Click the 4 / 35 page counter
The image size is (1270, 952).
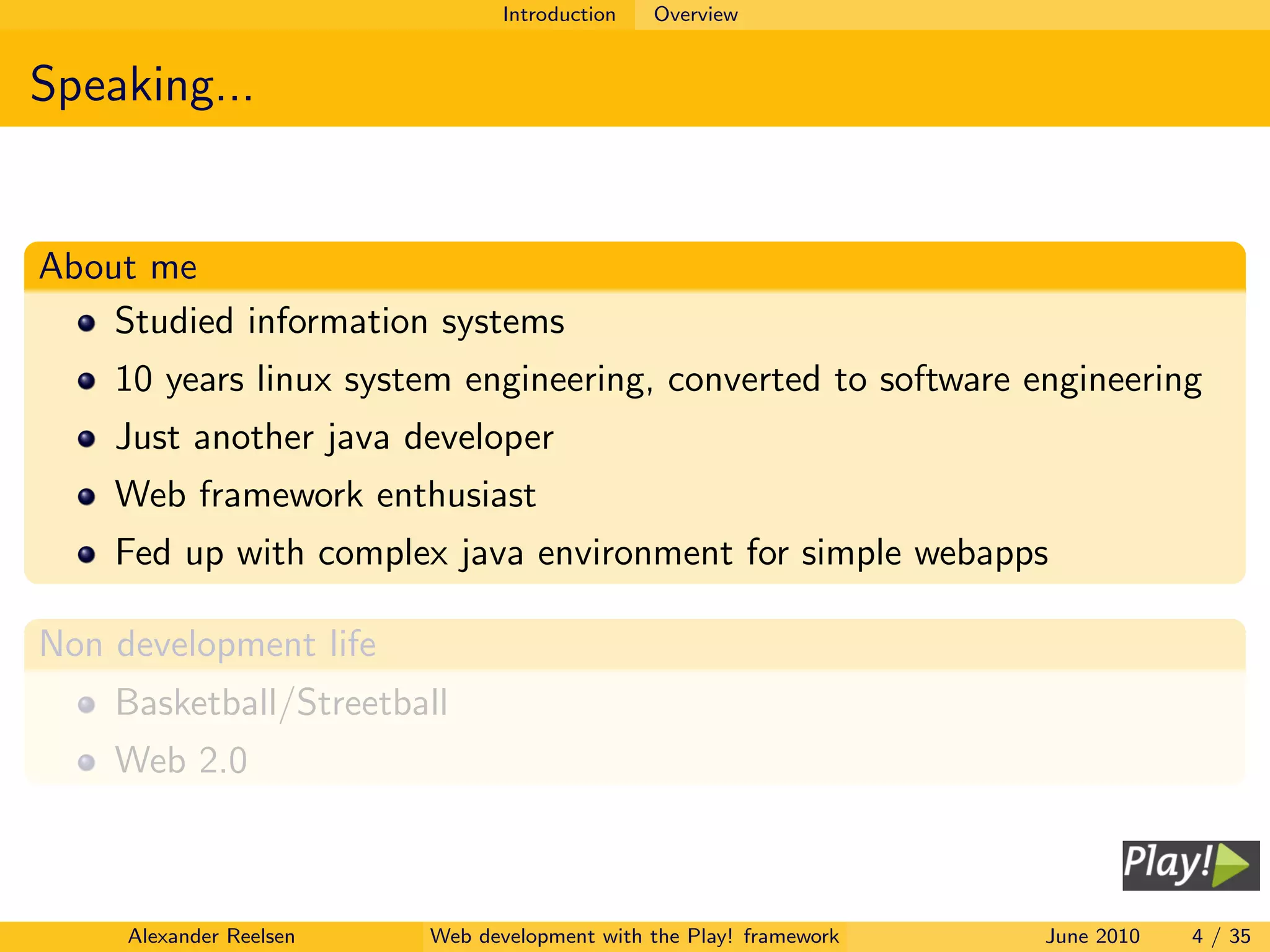[x=1220, y=936]
